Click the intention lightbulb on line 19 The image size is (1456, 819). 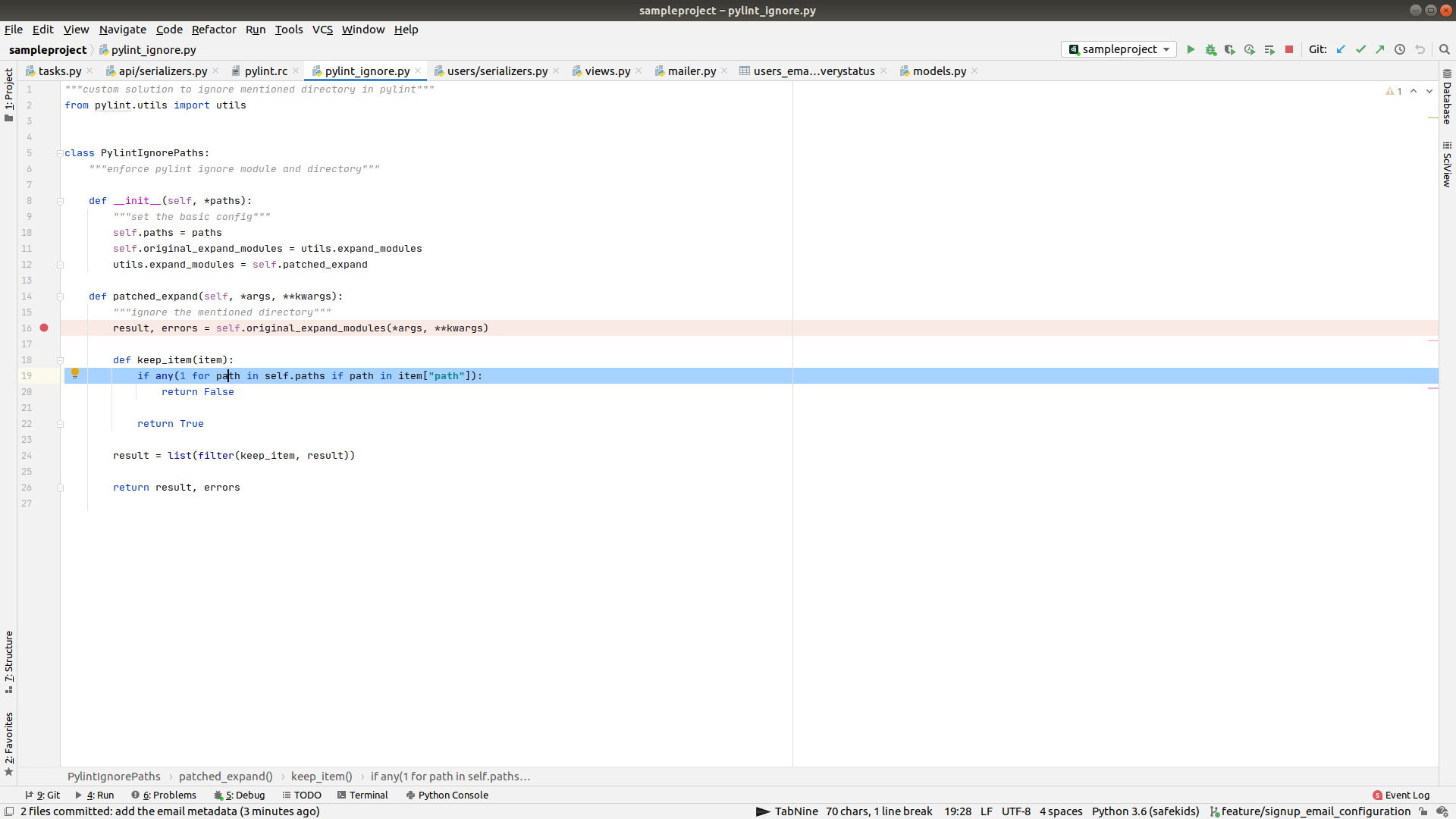75,373
